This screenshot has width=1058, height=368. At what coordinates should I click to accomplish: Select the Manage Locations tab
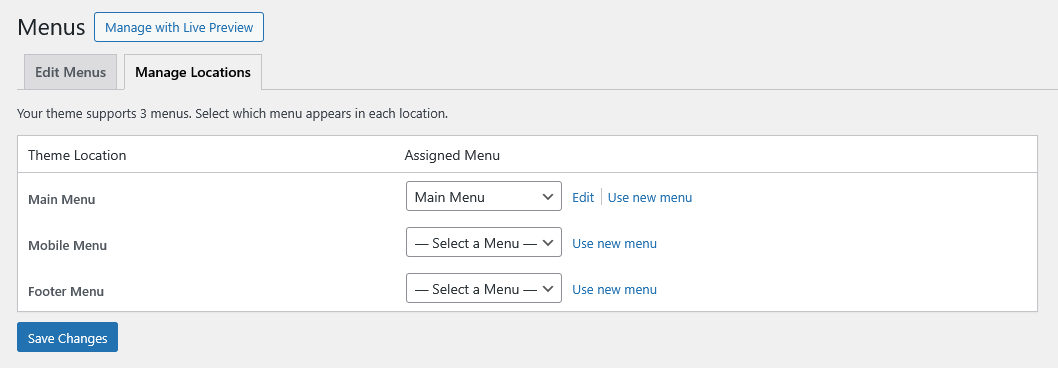(193, 72)
